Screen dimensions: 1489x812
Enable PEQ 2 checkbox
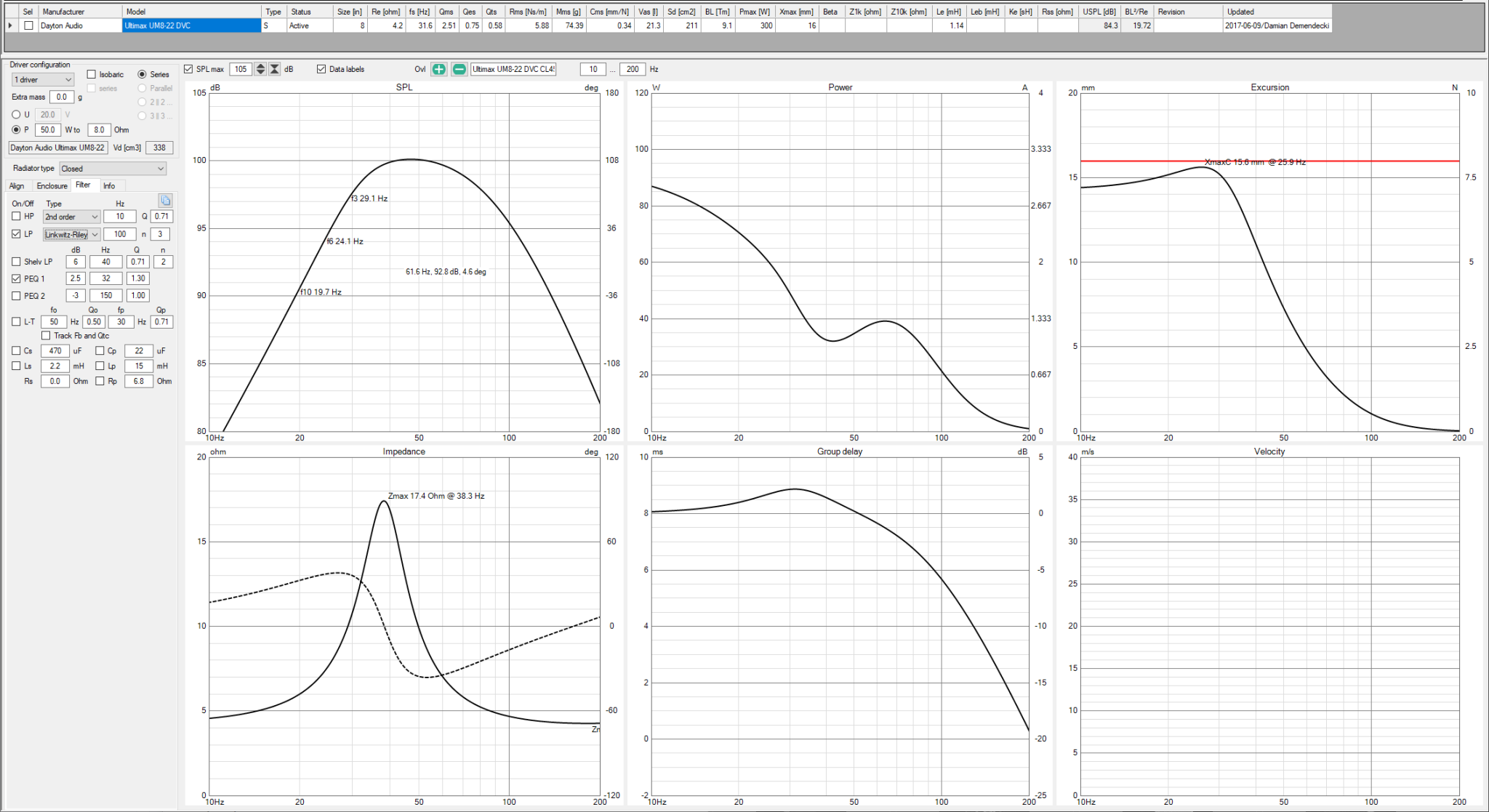click(x=16, y=296)
